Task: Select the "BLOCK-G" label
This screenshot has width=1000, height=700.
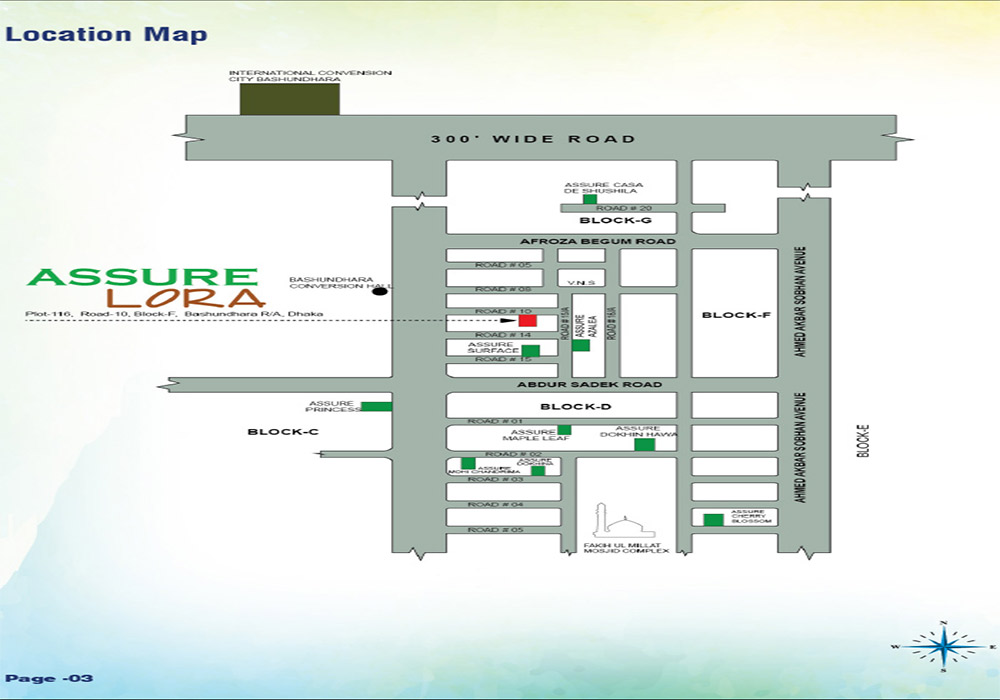Action: click(615, 221)
